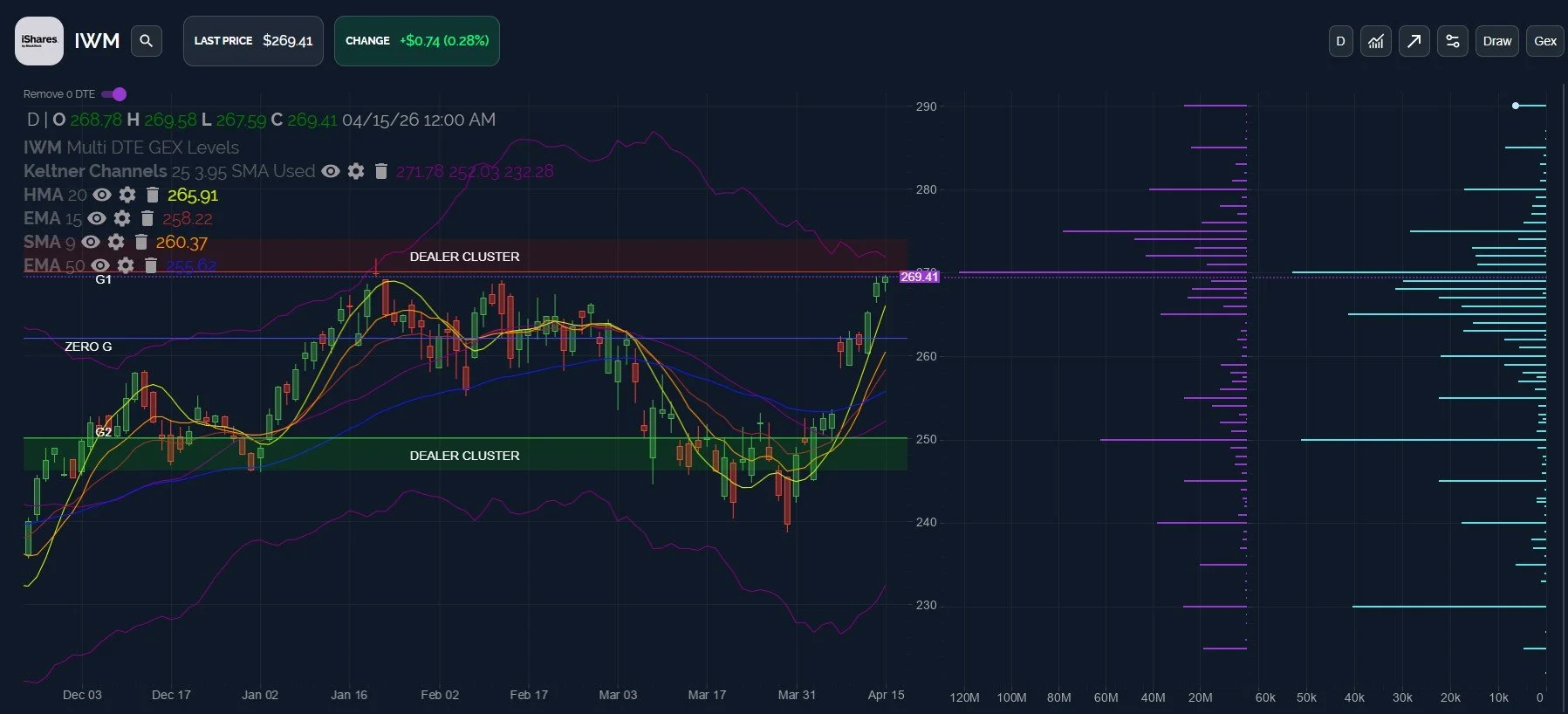The image size is (1568, 714).
Task: Click the 120M volume axis label
Action: tap(964, 697)
